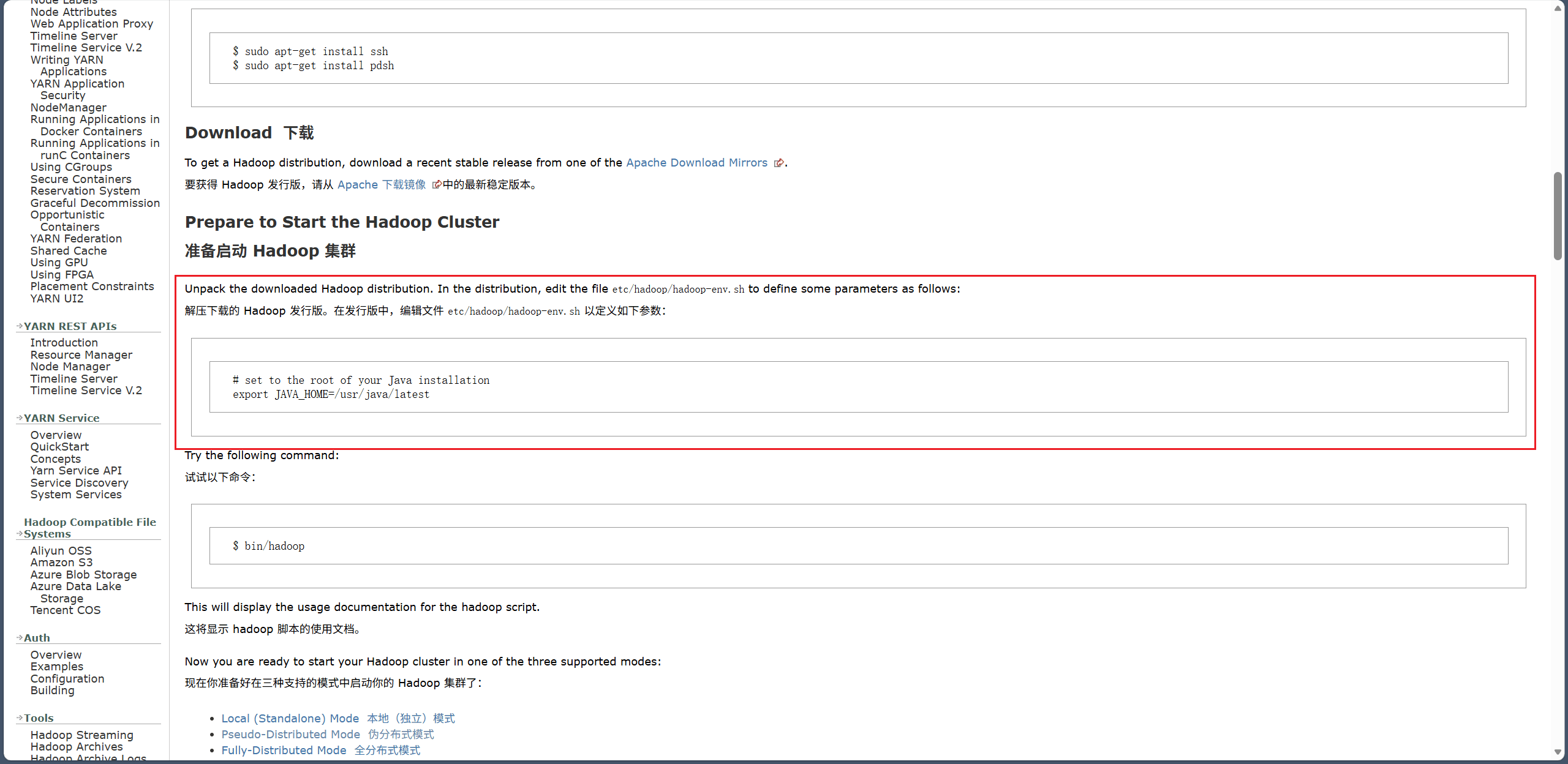Open Introduction under YARN REST APIs

click(x=64, y=343)
